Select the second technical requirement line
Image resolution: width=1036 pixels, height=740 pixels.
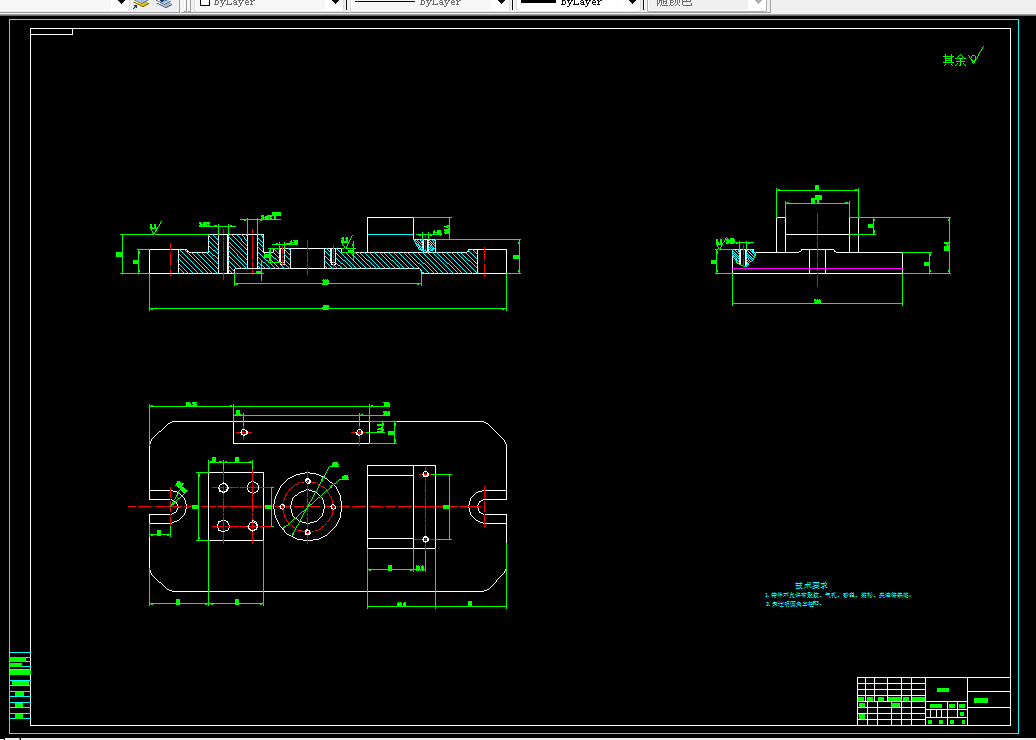pyautogui.click(x=794, y=604)
